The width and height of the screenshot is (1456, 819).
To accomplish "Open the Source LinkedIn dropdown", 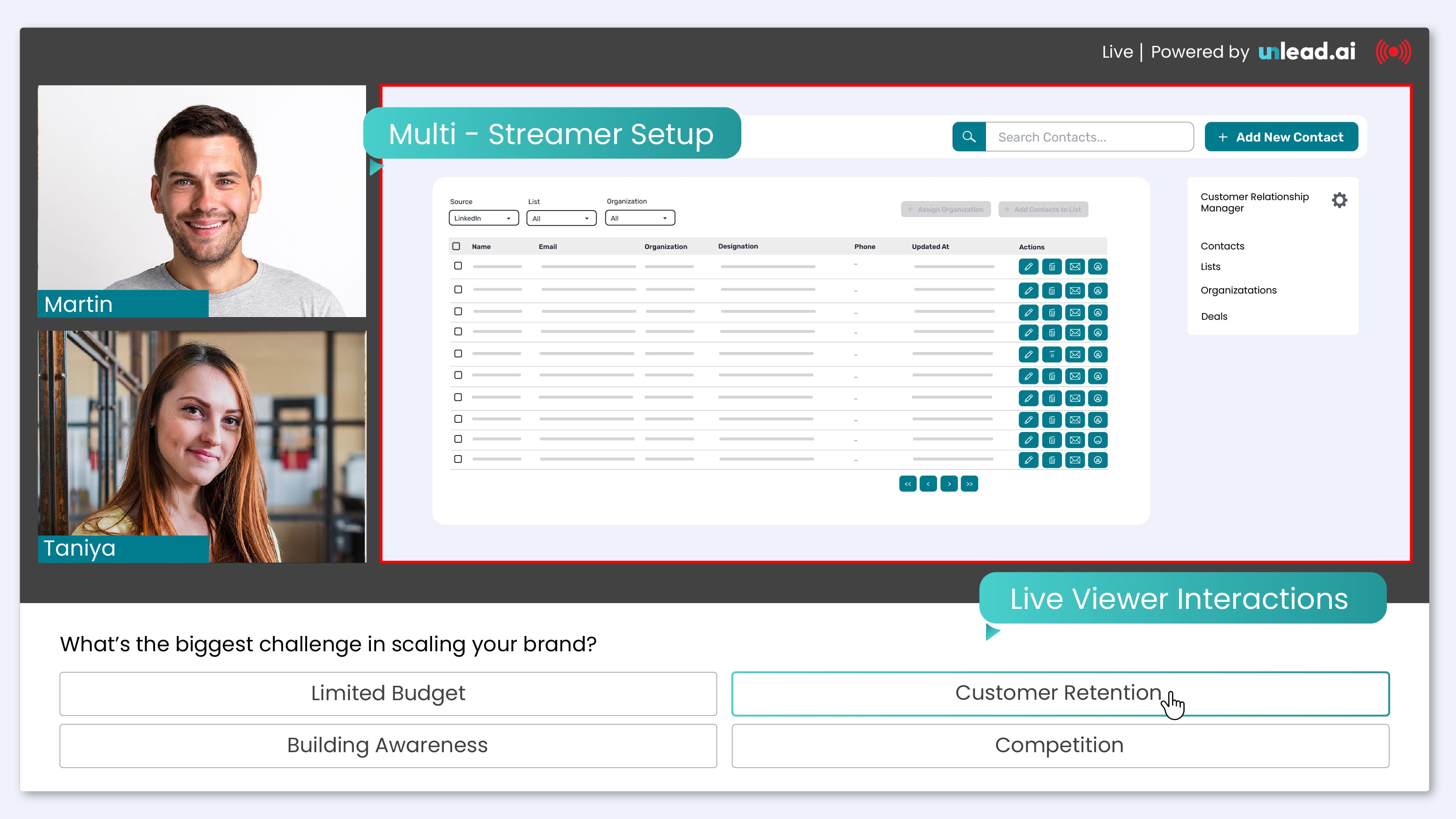I will (x=483, y=218).
